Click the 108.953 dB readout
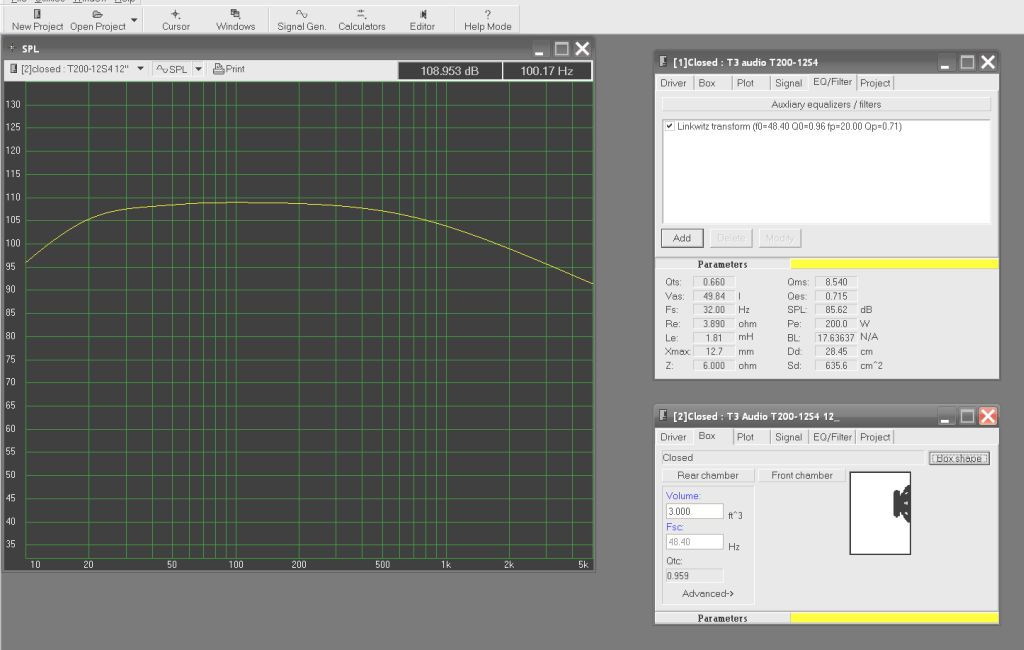The height and width of the screenshot is (650, 1024). click(x=450, y=71)
